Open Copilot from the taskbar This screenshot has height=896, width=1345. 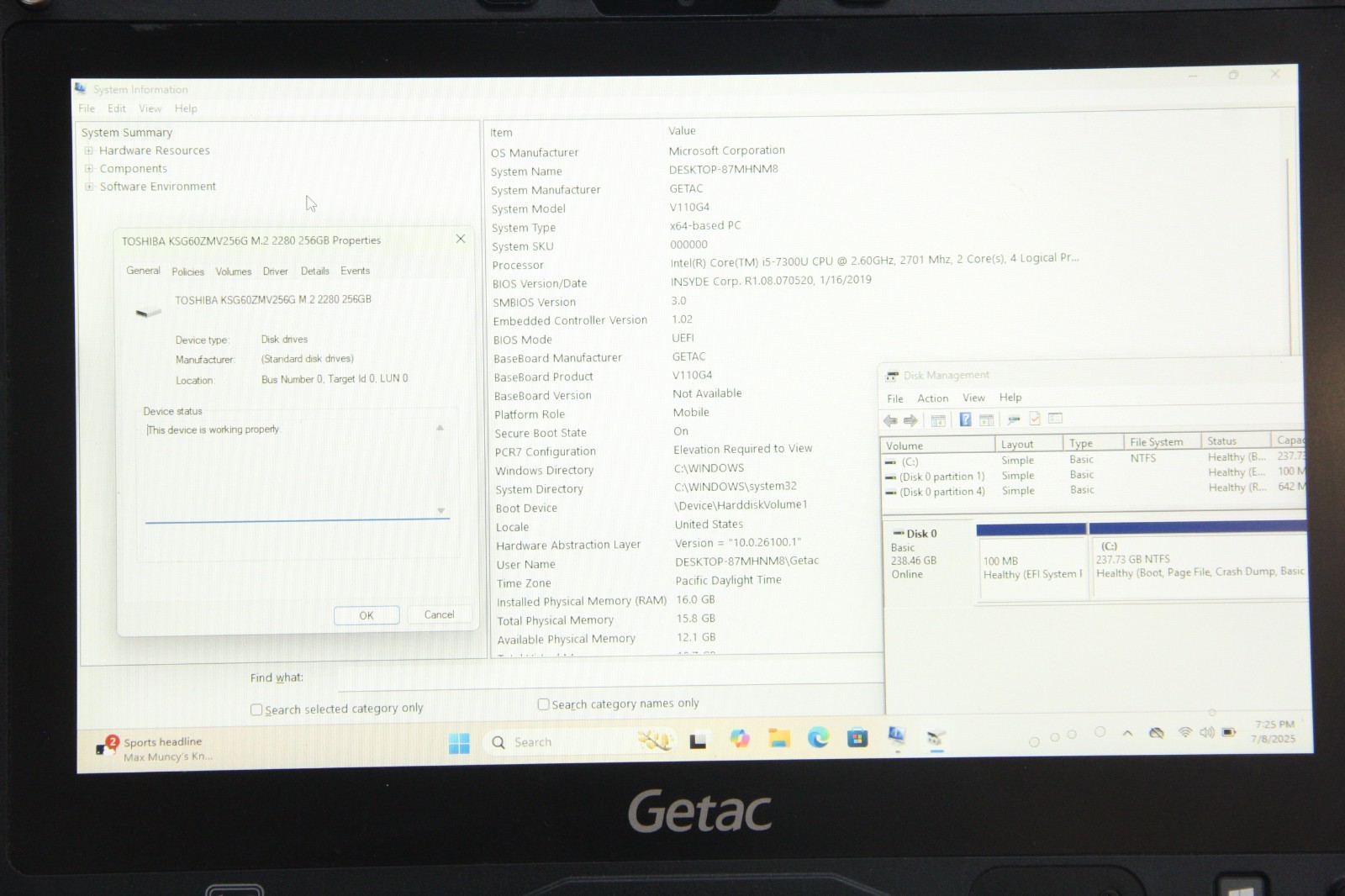(740, 739)
